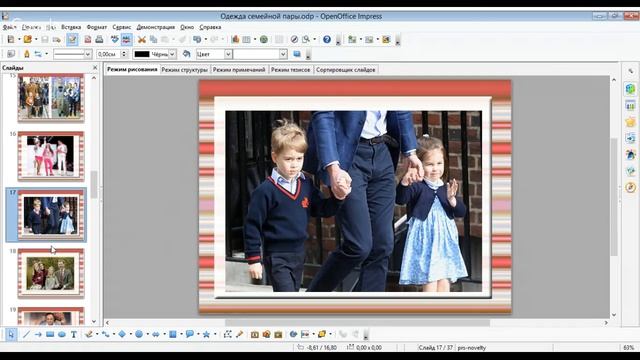Insert a table with the table icon
Viewport: 640px width, 360px height.
click(247, 40)
